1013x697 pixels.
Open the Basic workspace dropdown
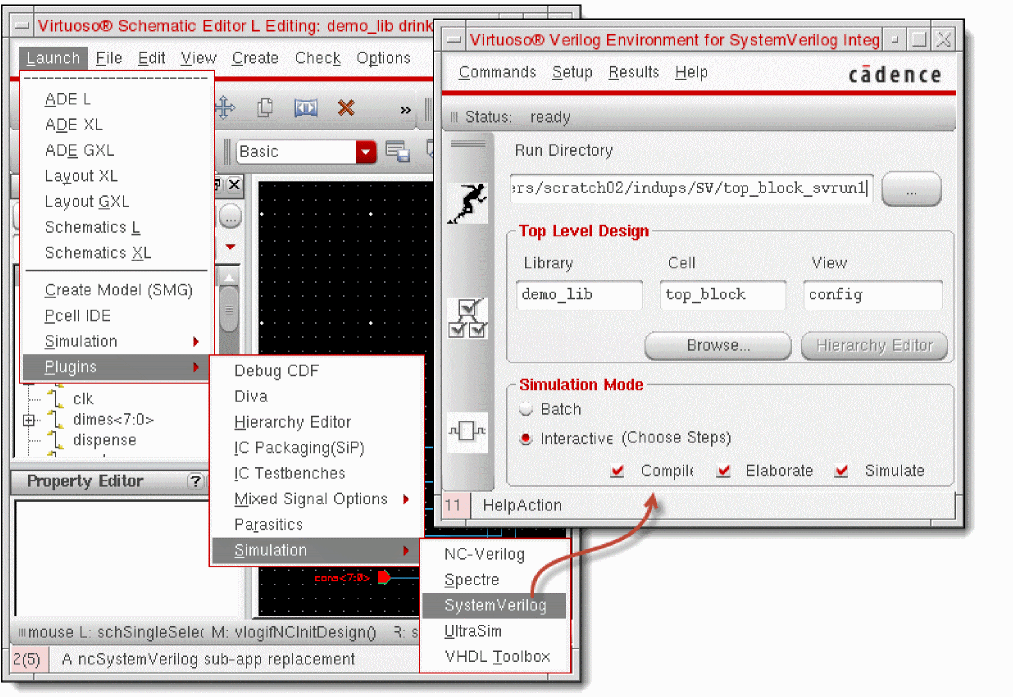[x=366, y=152]
